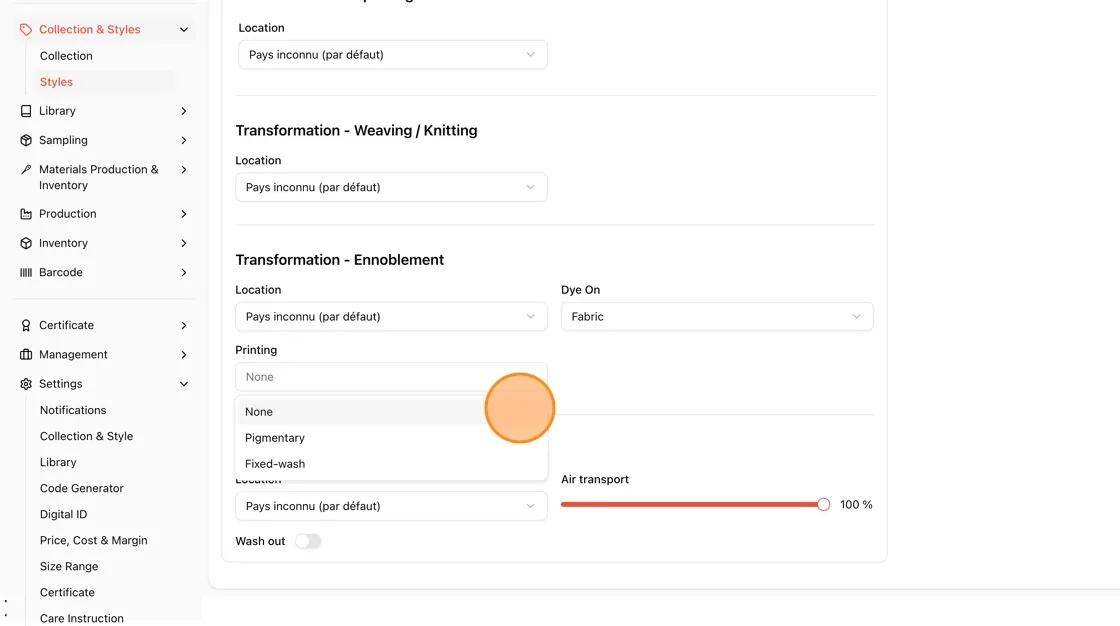Click the Barcode icon
This screenshot has height=626, width=1120.
pyautogui.click(x=26, y=272)
